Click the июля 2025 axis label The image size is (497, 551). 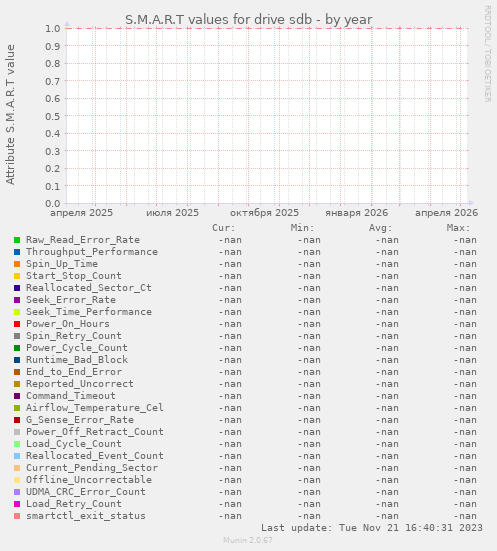(173, 213)
